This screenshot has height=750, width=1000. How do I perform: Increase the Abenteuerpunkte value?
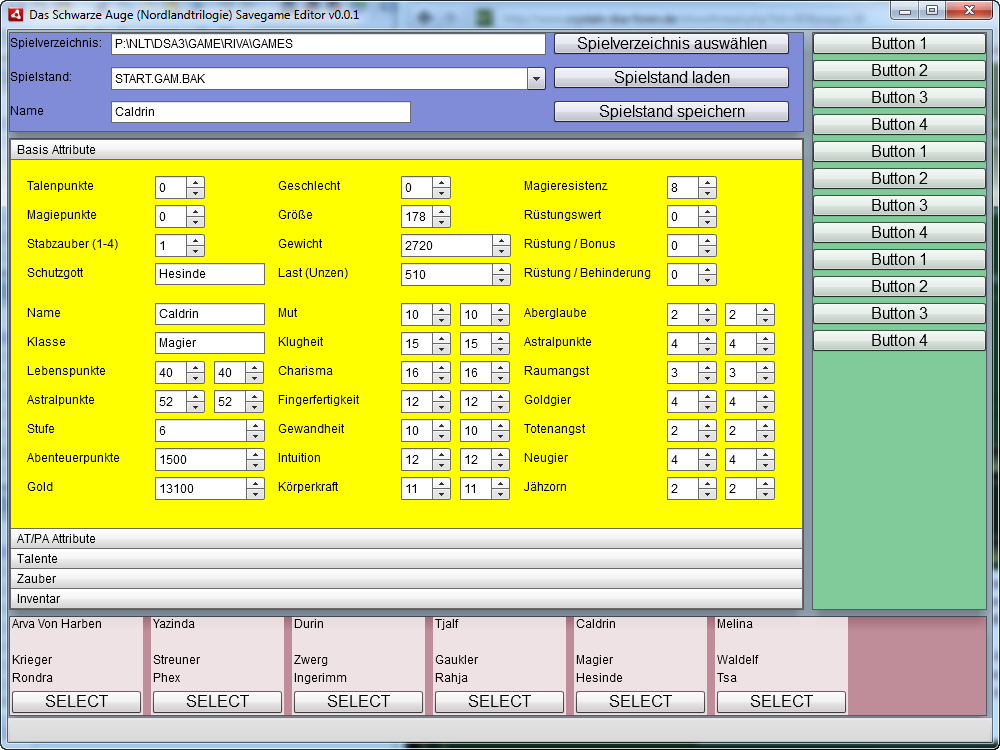click(x=255, y=454)
